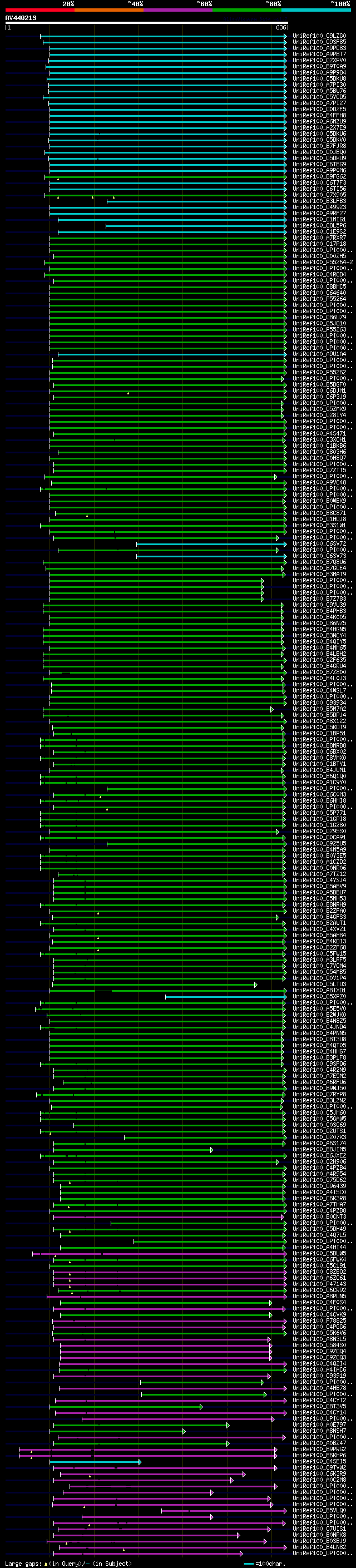Select the green ~80% identity legend segment

[247, 10]
